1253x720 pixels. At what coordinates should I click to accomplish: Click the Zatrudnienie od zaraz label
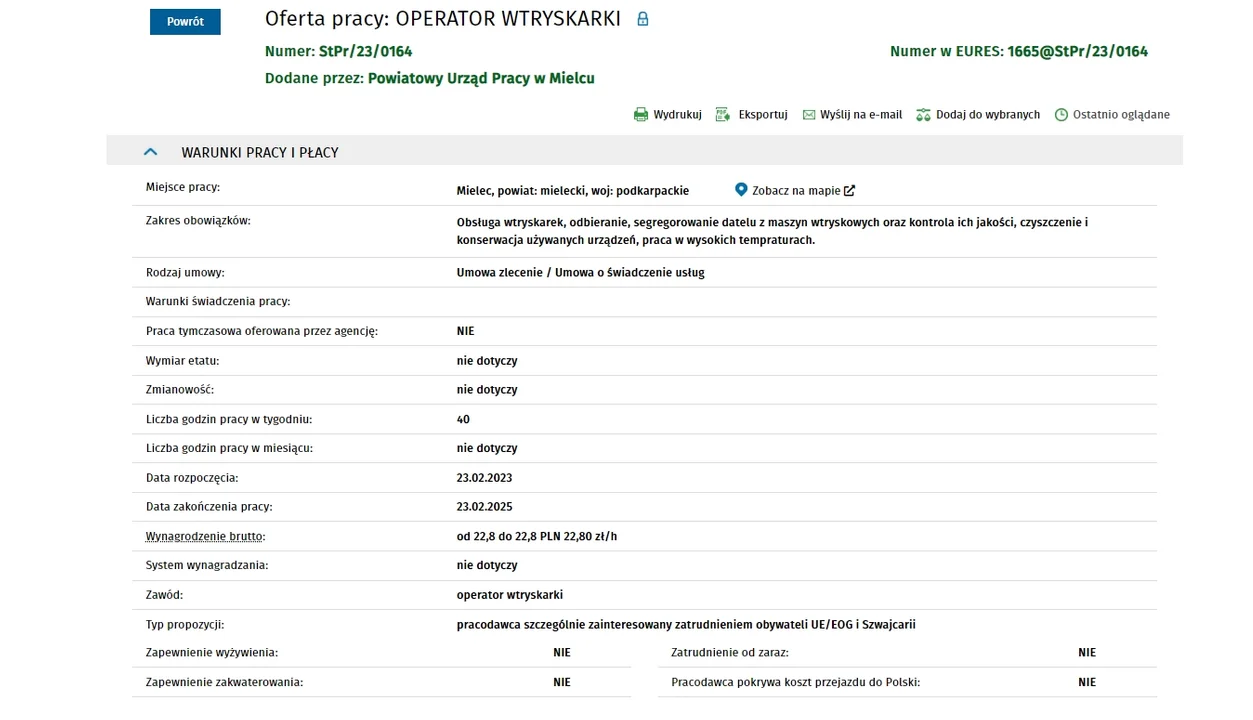pyautogui.click(x=730, y=652)
